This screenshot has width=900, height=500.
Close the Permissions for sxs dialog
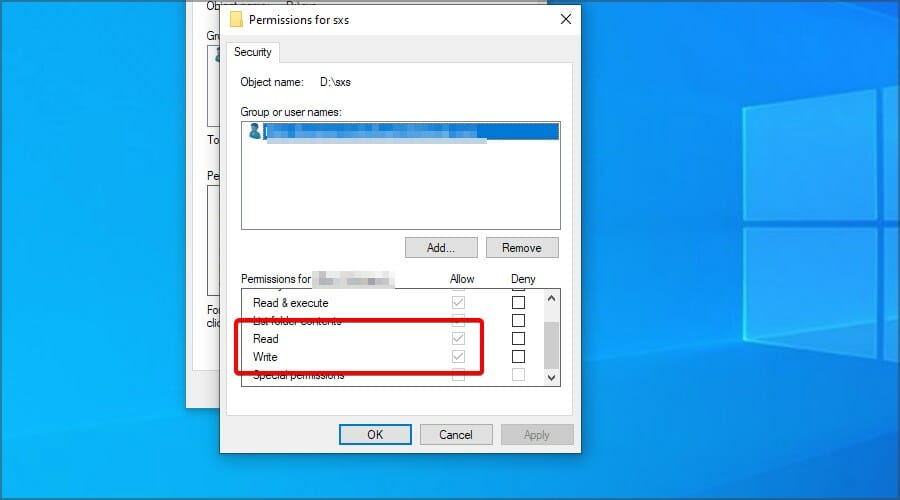565,19
